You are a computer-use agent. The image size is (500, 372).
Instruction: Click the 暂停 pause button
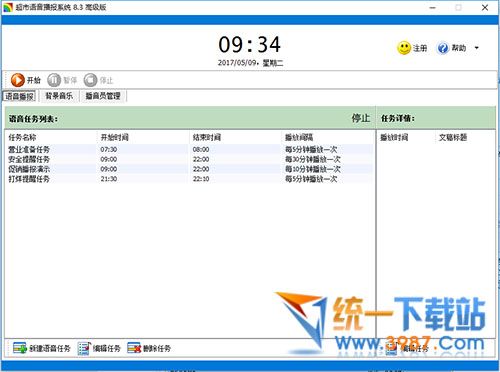62,80
